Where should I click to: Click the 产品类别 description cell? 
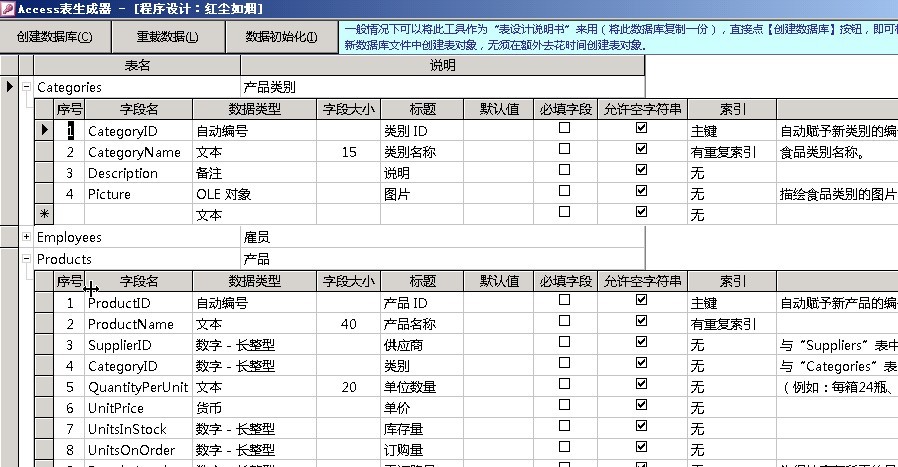coord(443,87)
